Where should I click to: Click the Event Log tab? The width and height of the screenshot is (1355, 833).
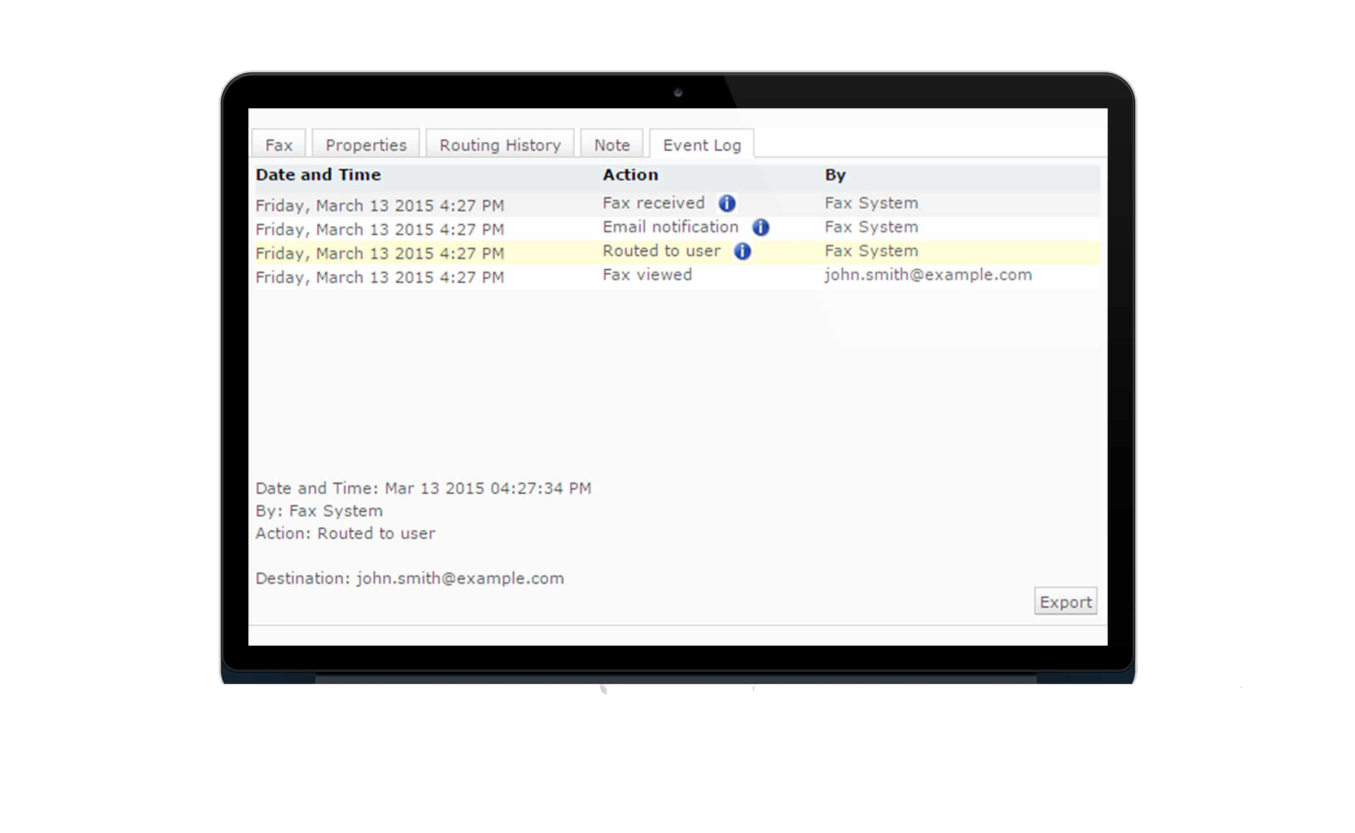702,145
